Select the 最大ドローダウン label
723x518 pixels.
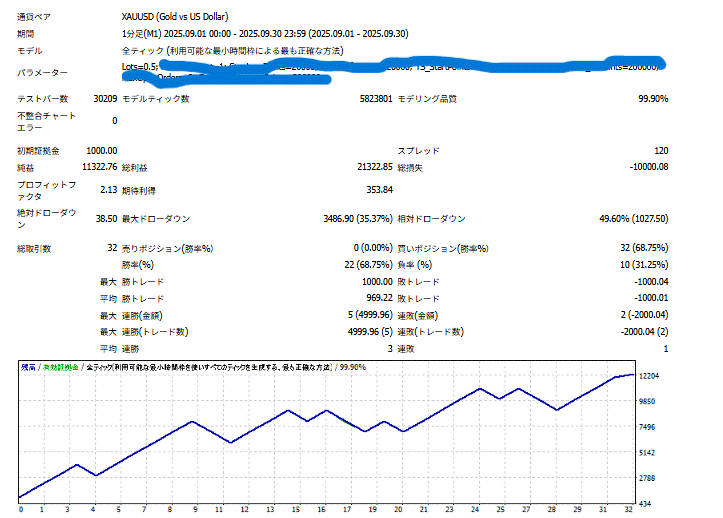pyautogui.click(x=156, y=219)
